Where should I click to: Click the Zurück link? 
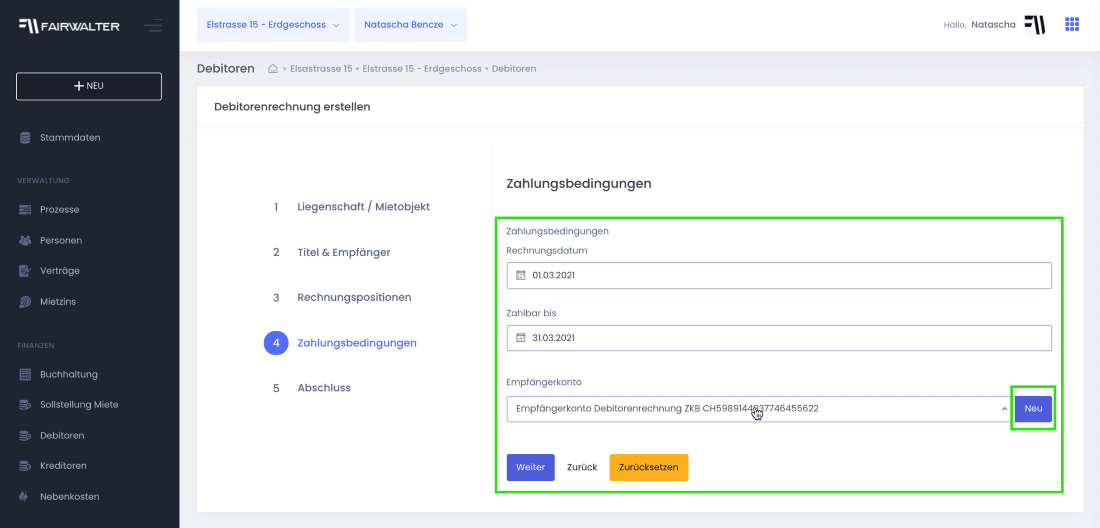tap(582, 468)
